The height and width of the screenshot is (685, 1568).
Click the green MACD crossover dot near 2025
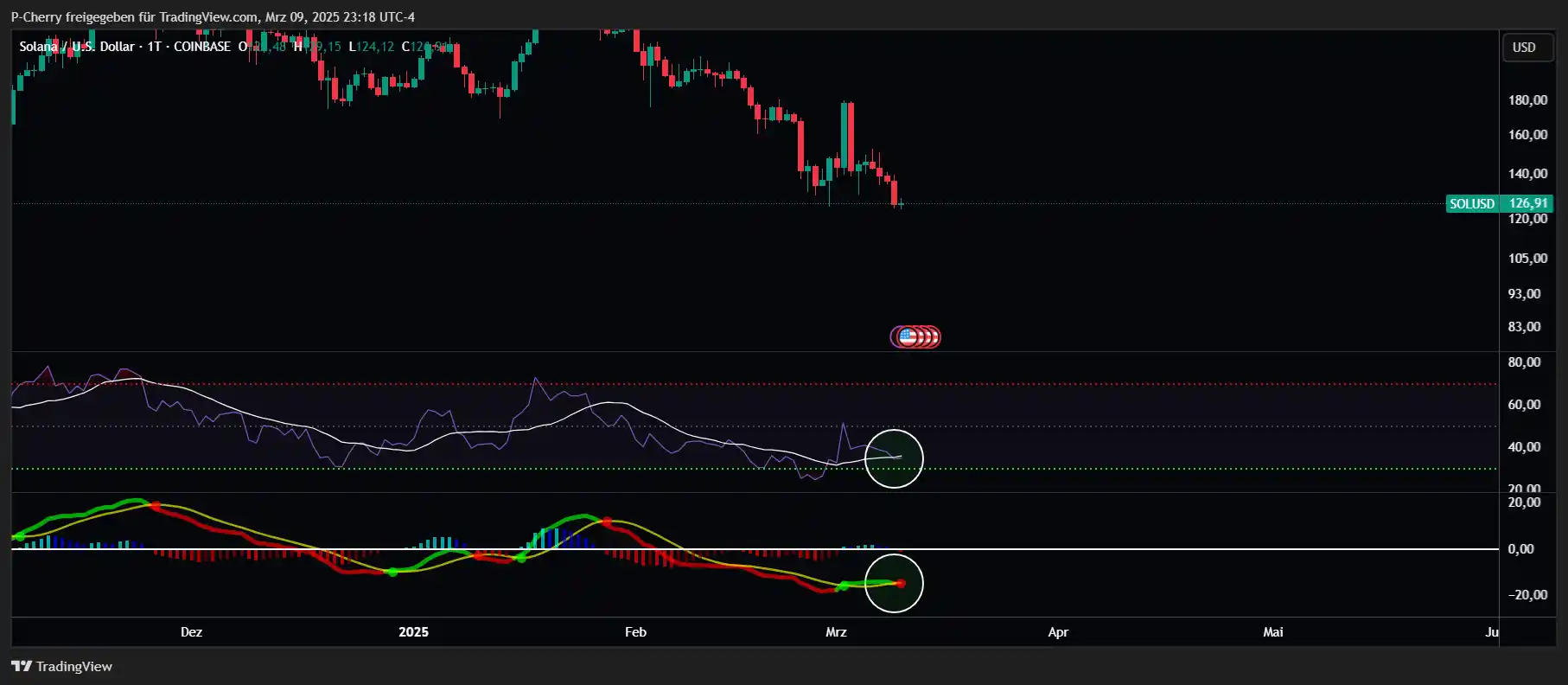pyautogui.click(x=393, y=572)
